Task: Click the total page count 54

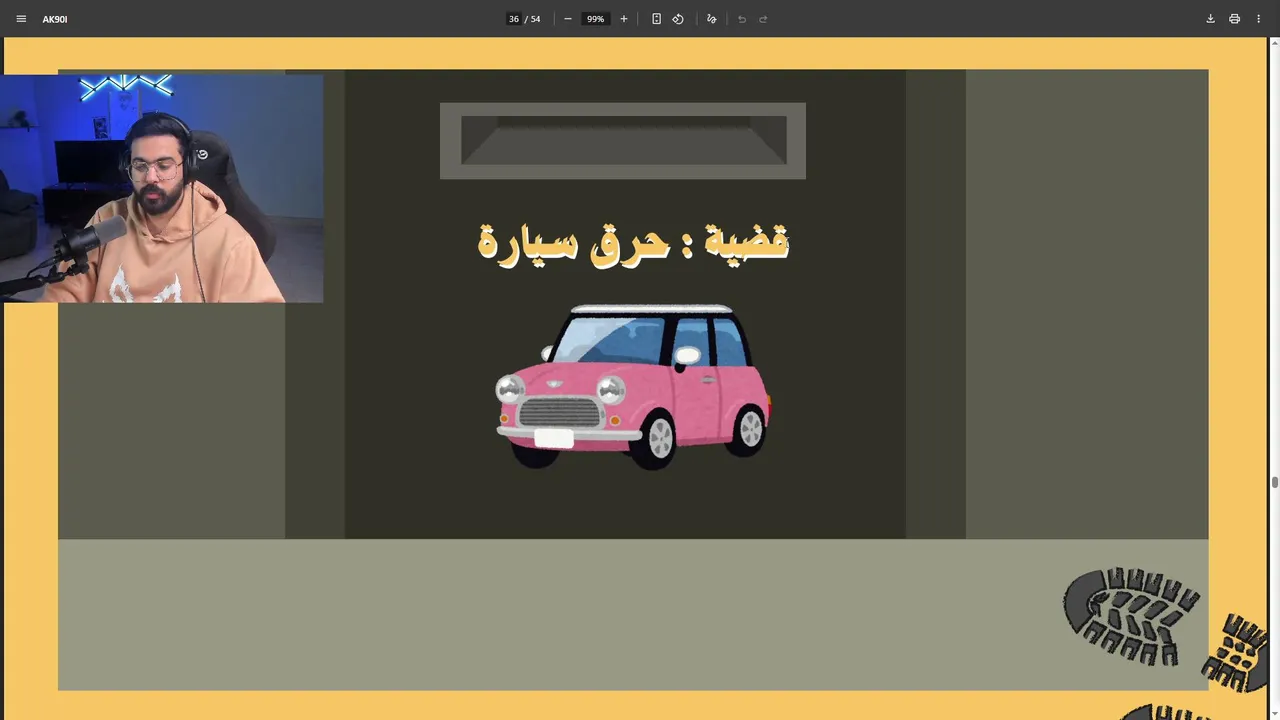Action: click(x=535, y=19)
